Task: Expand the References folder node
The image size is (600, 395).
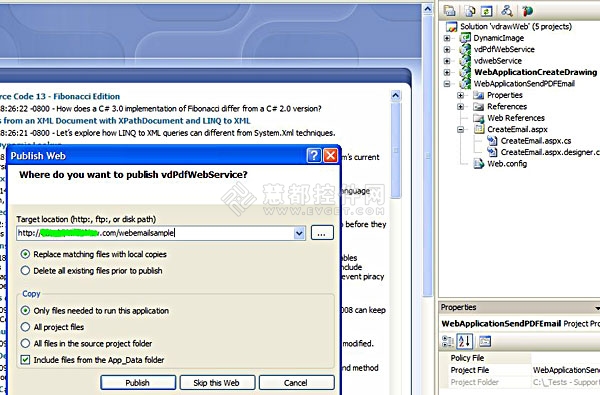Action: click(x=461, y=107)
